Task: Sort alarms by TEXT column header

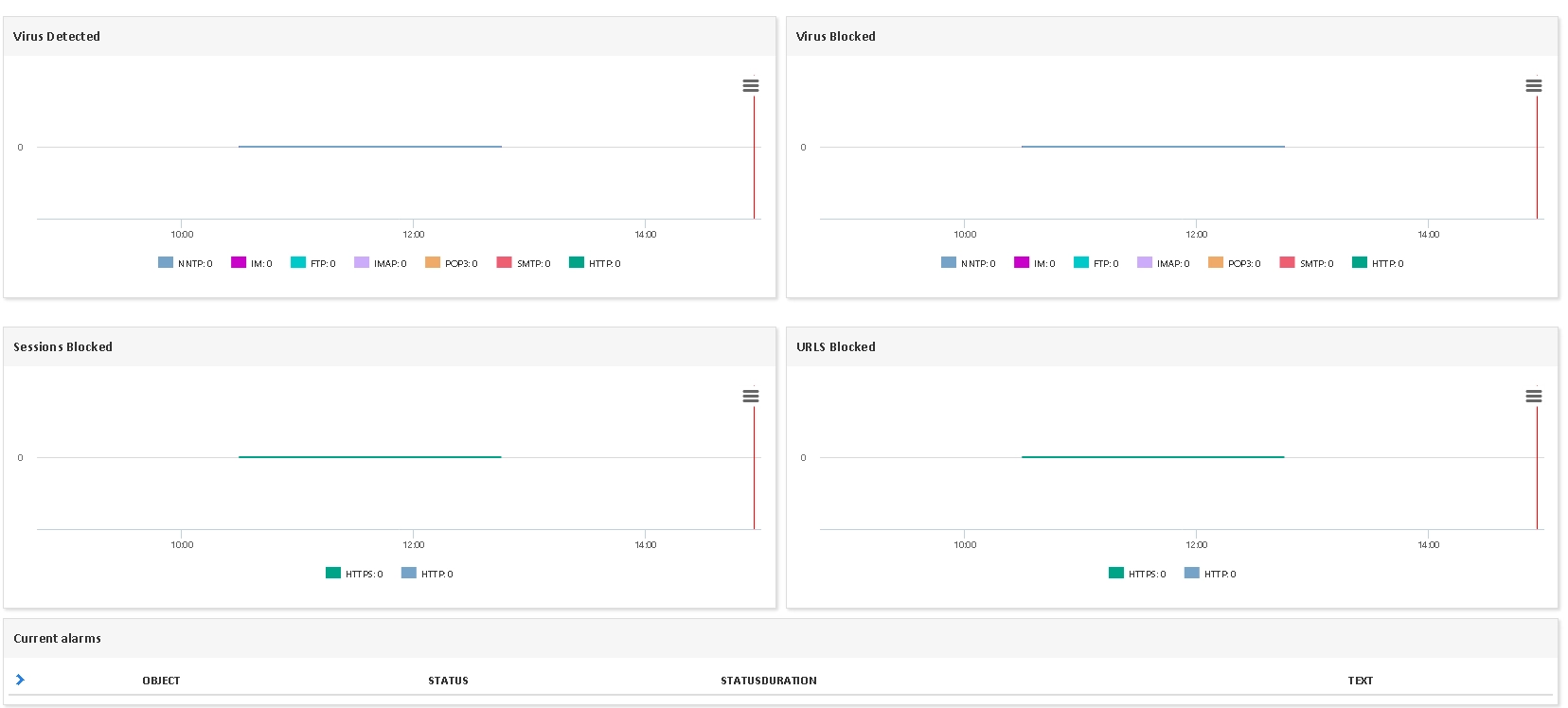Action: click(1361, 681)
